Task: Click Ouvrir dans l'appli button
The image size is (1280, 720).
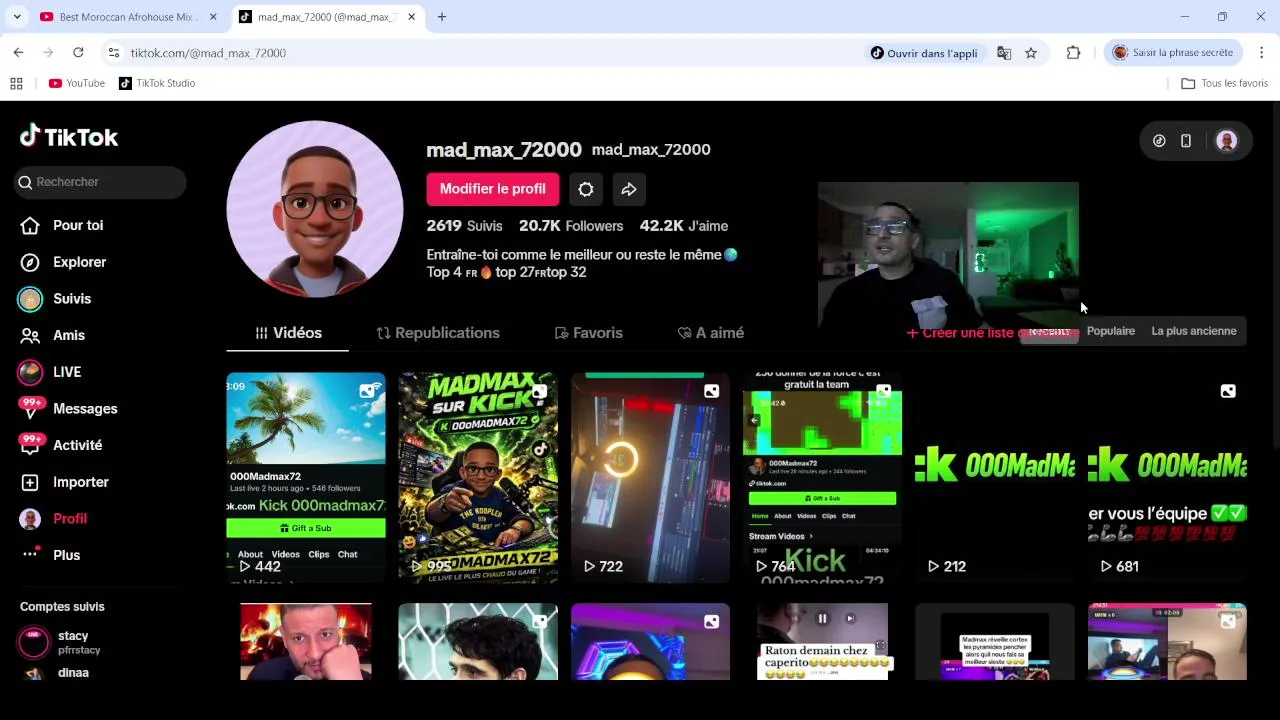Action: (x=923, y=53)
